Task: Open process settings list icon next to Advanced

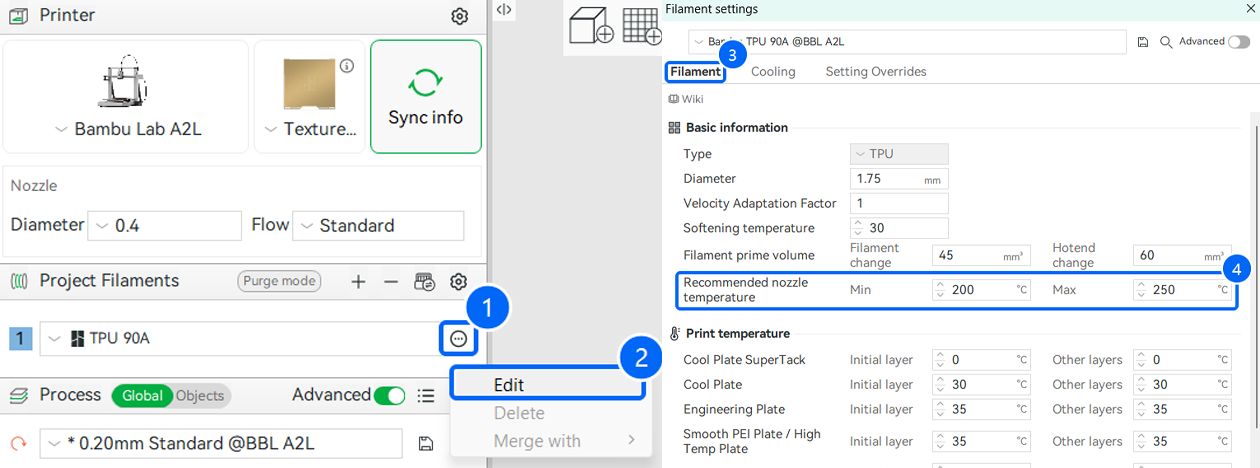Action: click(x=426, y=396)
